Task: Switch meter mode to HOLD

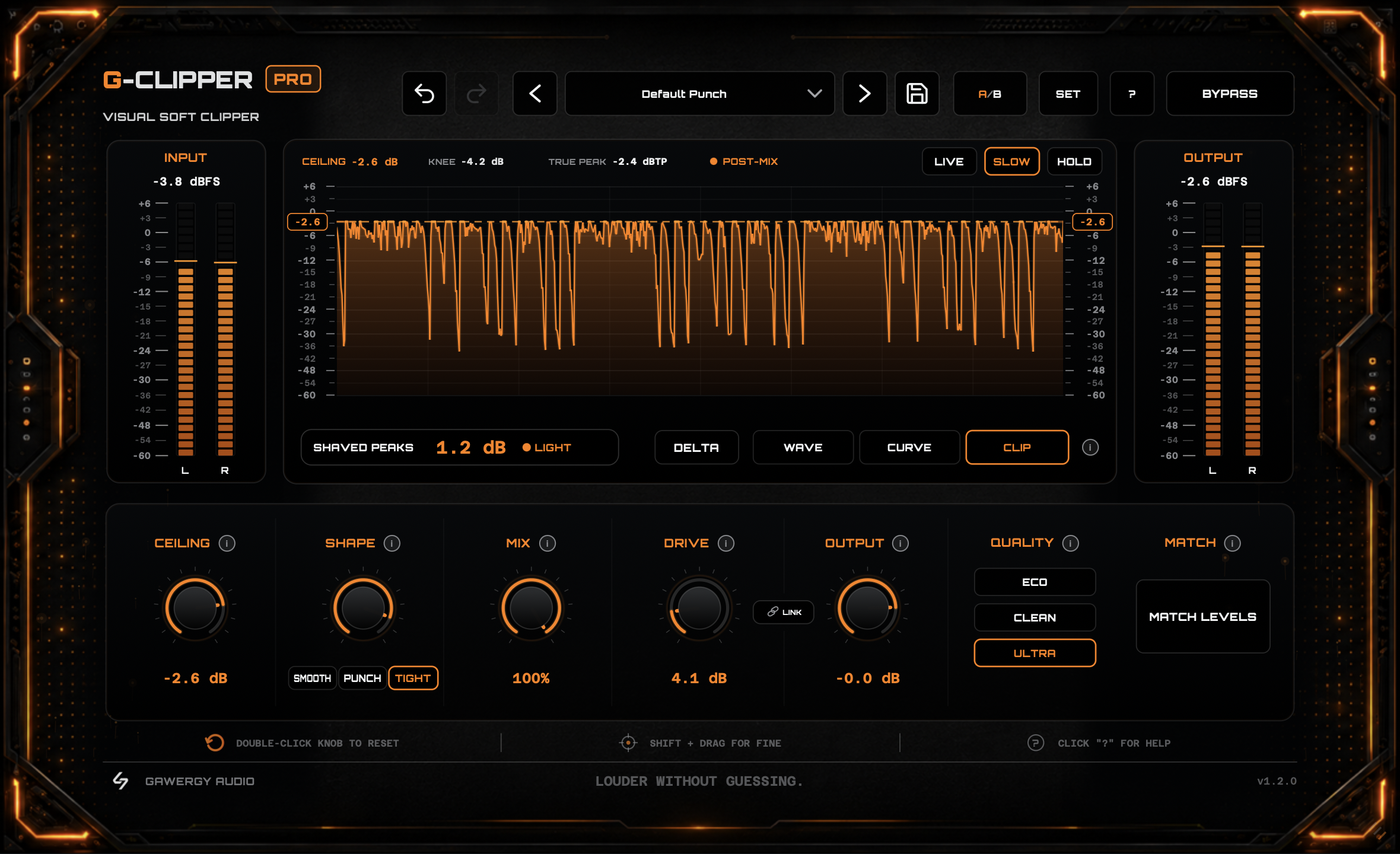Action: point(1074,161)
